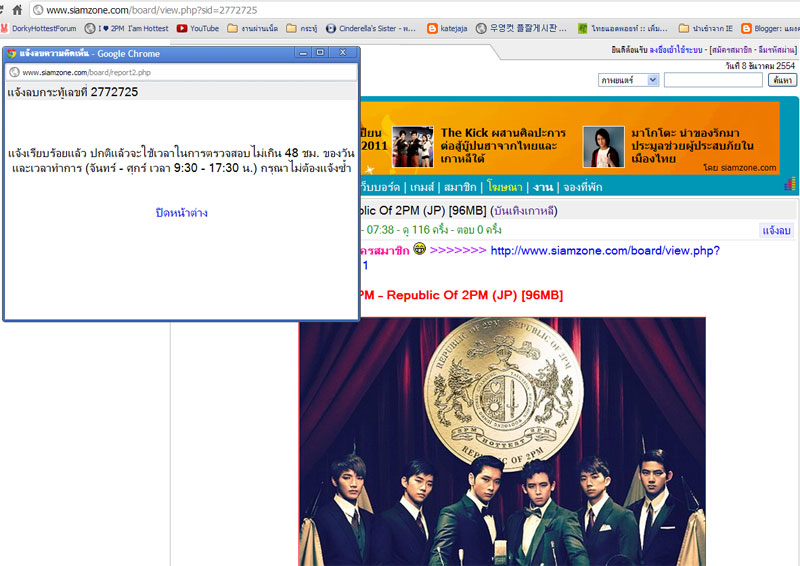Open the มาโกโตะ banner thumbnail
Image resolution: width=800 pixels, height=566 pixels.
click(x=604, y=147)
